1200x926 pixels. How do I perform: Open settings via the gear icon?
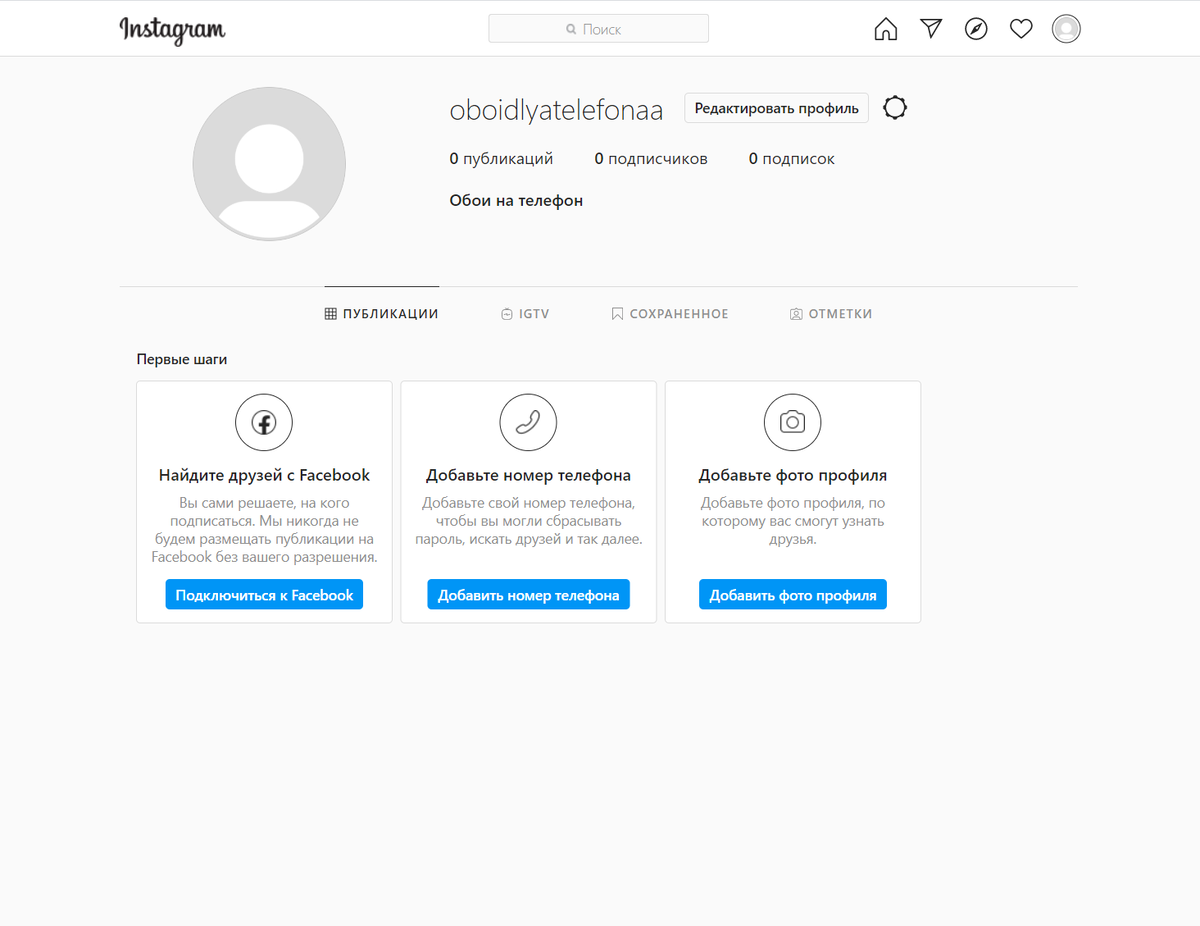coord(894,107)
